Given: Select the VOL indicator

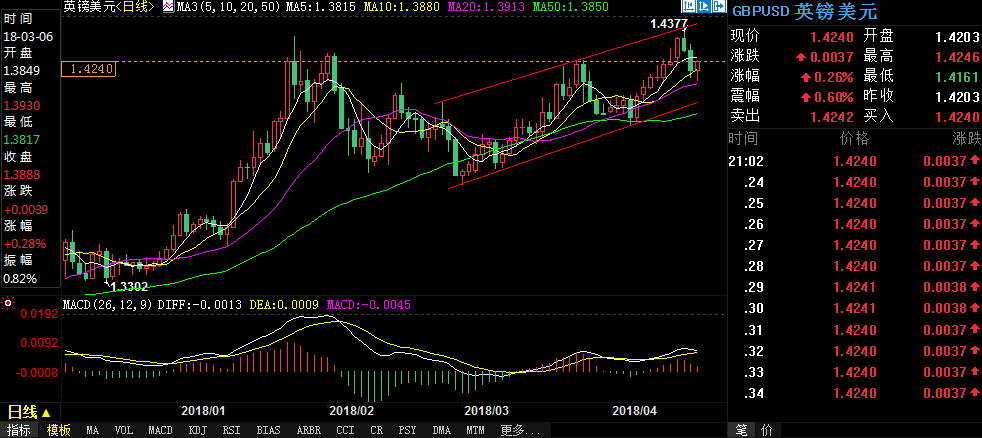Looking at the screenshot, I should click(x=123, y=430).
